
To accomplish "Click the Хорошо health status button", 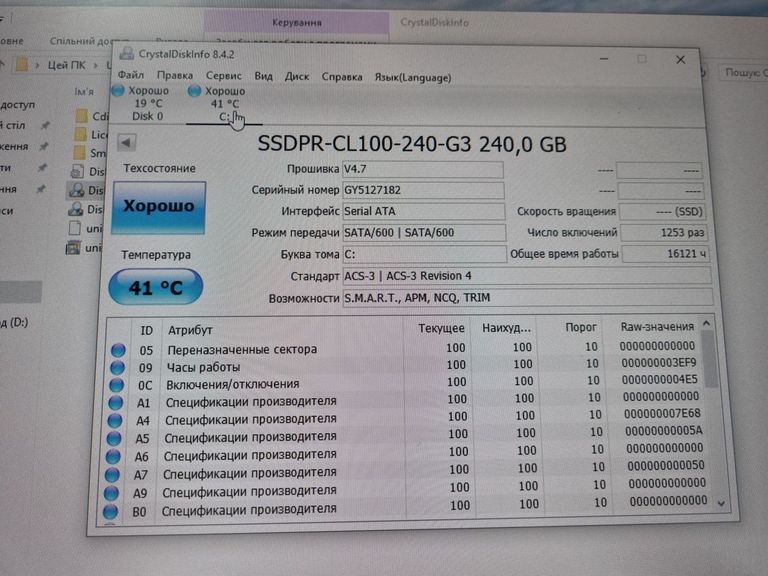I will [158, 207].
